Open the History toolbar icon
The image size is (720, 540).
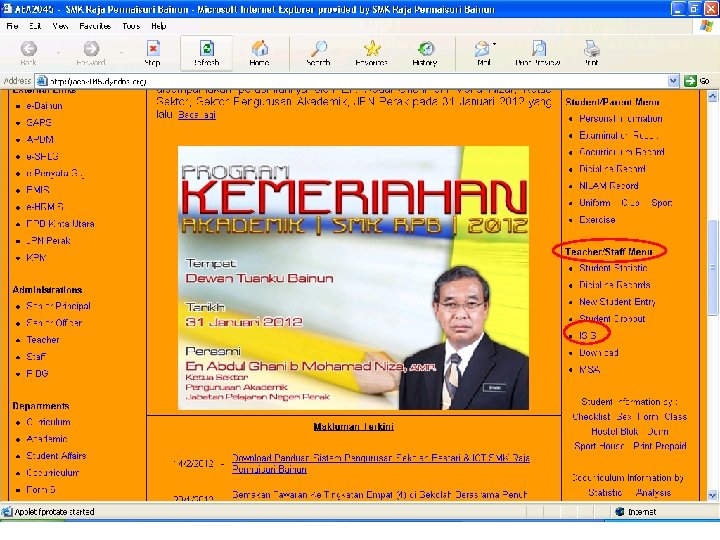tap(425, 48)
